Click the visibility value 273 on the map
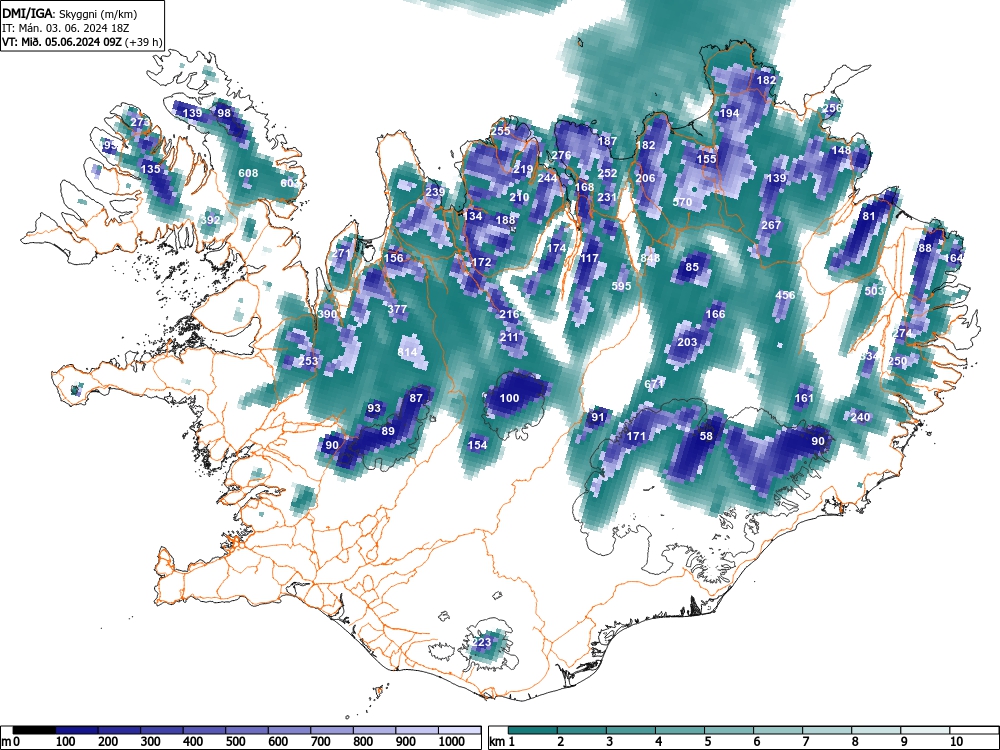 point(140,122)
